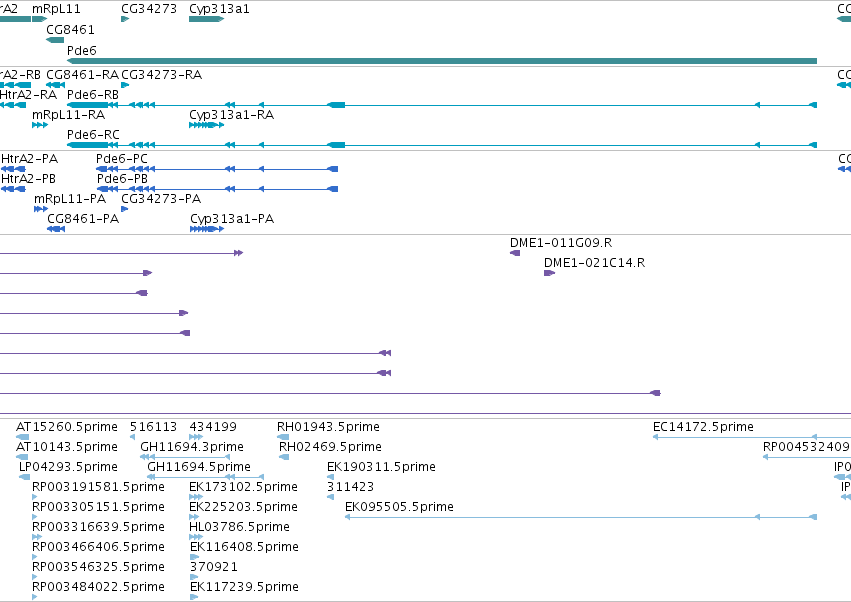The height and width of the screenshot is (602, 851).
Task: Click the EK116408.5prime EST label
Action: click(244, 548)
